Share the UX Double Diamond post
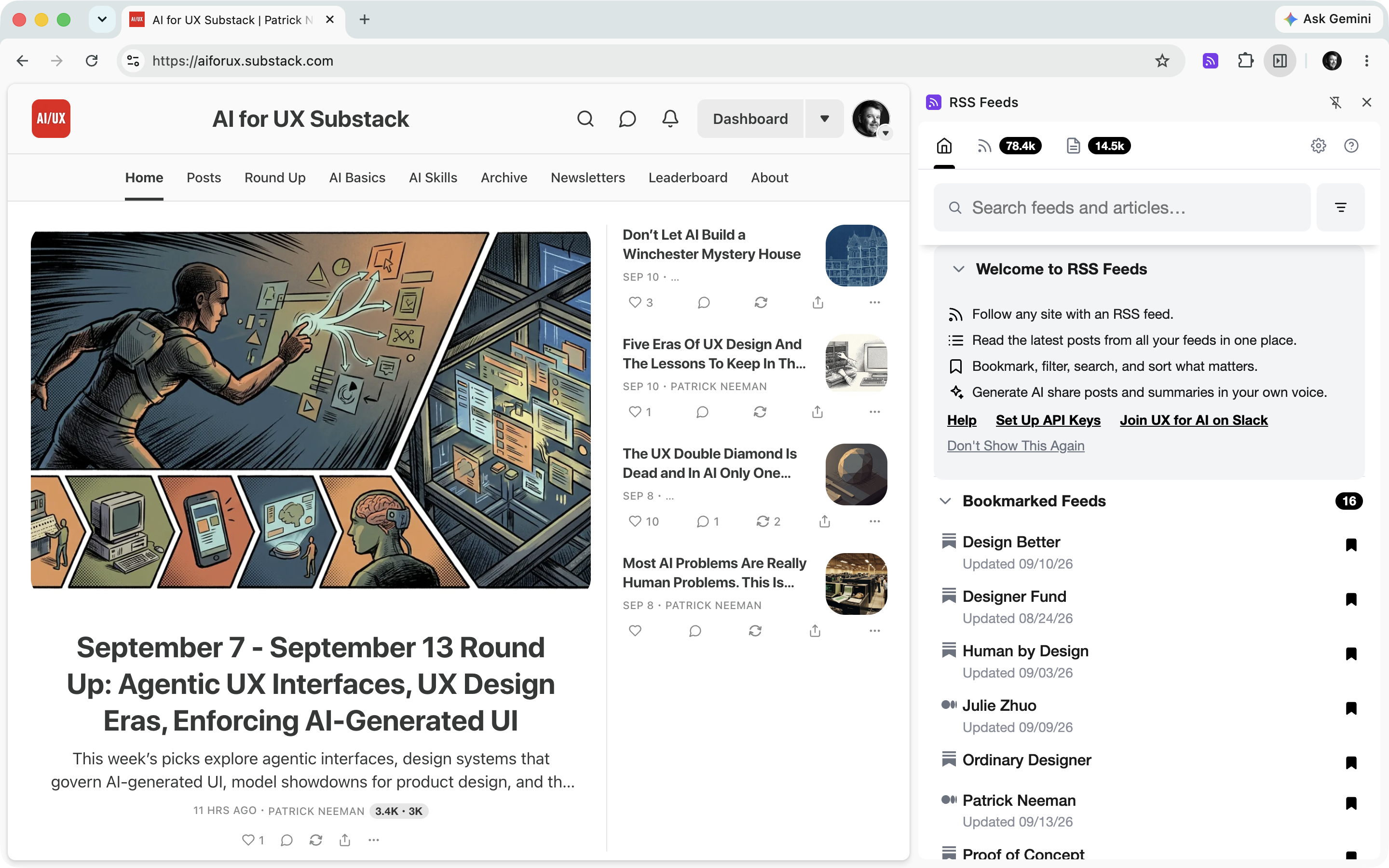Viewport: 1389px width, 868px height. pyautogui.click(x=824, y=521)
